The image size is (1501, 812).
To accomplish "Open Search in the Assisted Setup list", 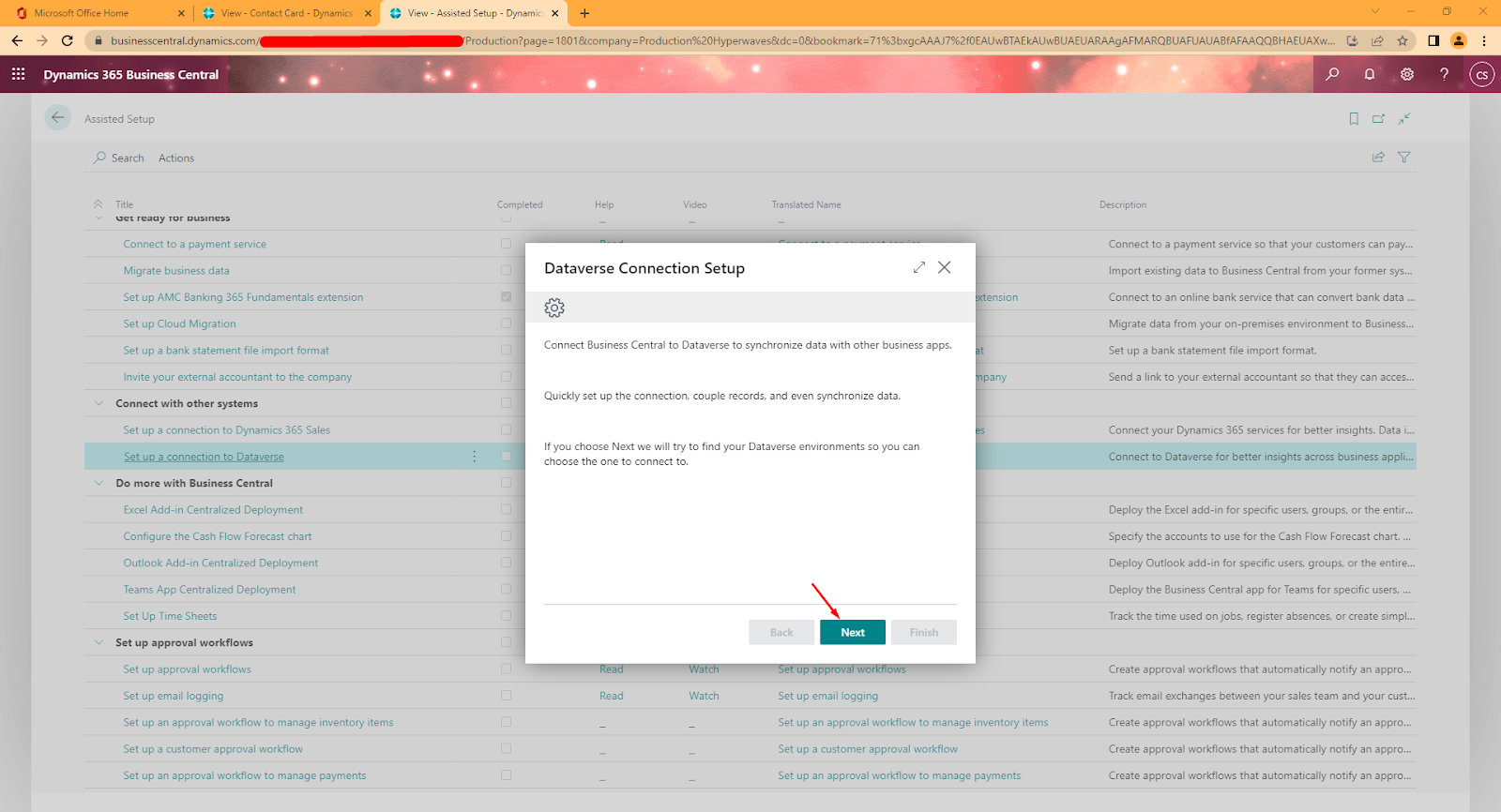I will point(119,158).
